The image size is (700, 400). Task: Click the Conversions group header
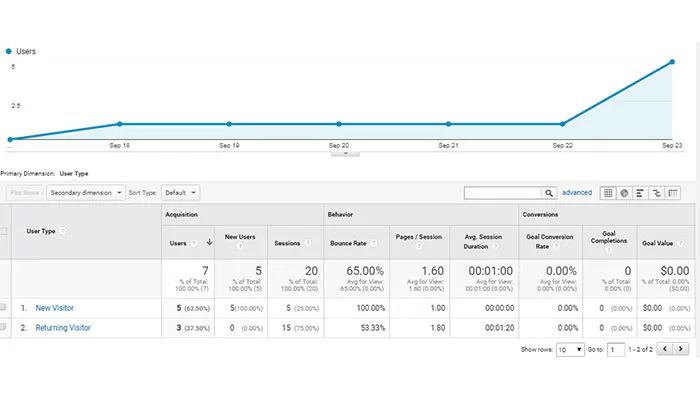point(540,214)
